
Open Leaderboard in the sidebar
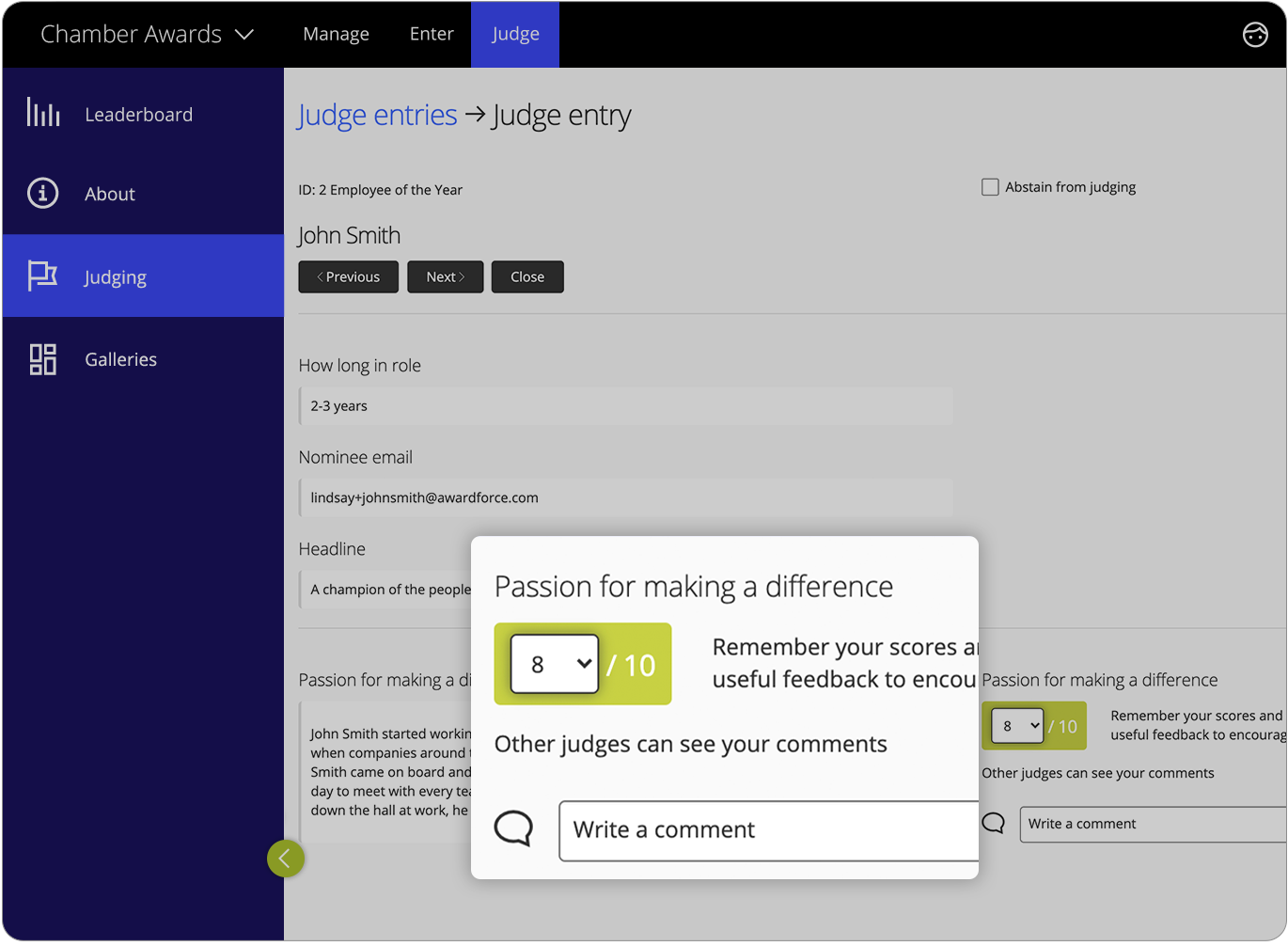[143, 114]
